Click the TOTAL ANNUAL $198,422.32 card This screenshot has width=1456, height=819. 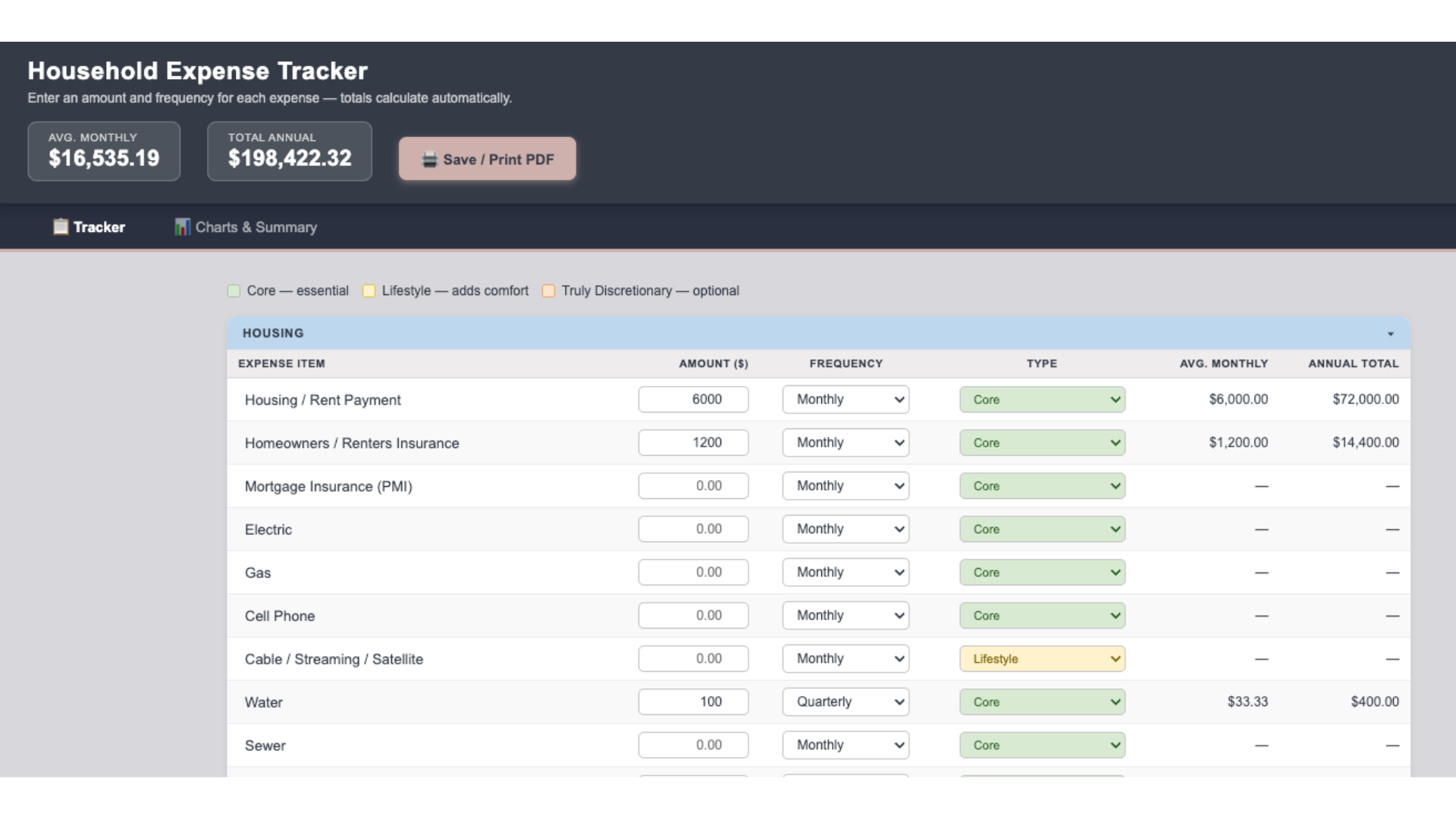290,151
